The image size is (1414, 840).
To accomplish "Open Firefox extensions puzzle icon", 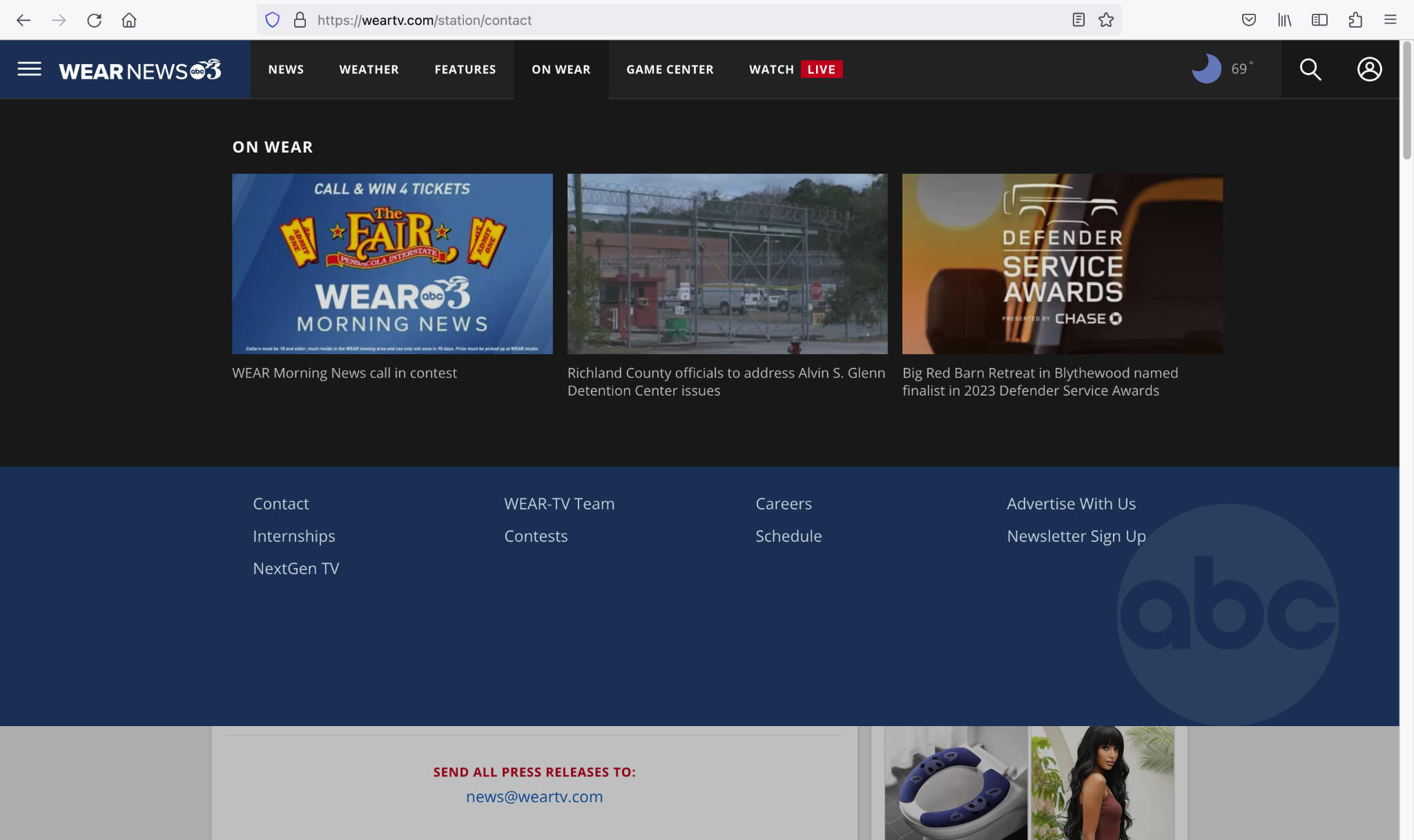I will pyautogui.click(x=1355, y=20).
